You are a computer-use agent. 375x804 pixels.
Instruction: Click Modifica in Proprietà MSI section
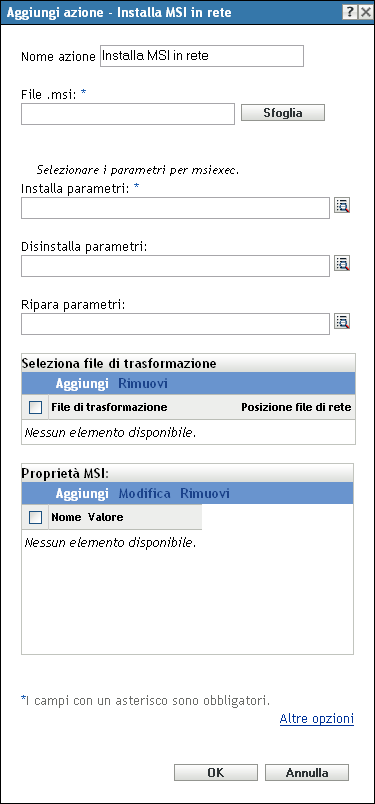click(x=145, y=494)
